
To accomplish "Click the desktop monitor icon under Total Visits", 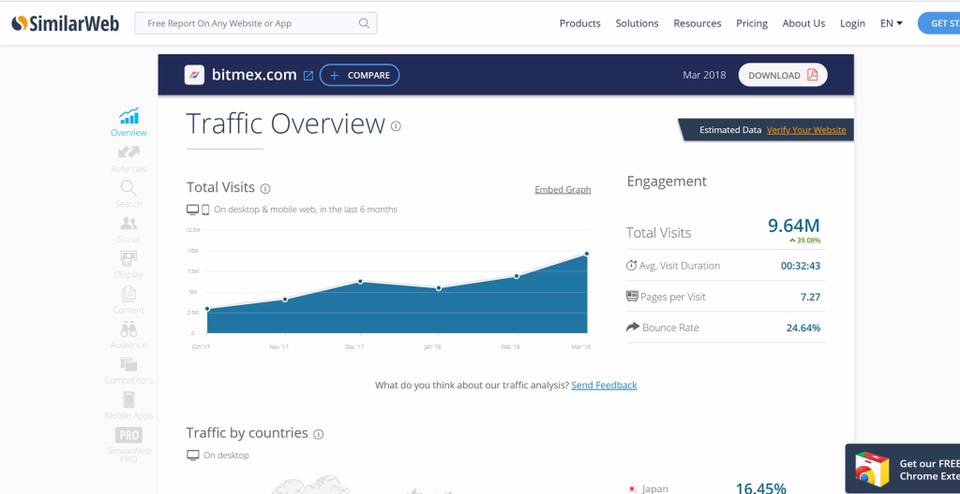I will (192, 209).
